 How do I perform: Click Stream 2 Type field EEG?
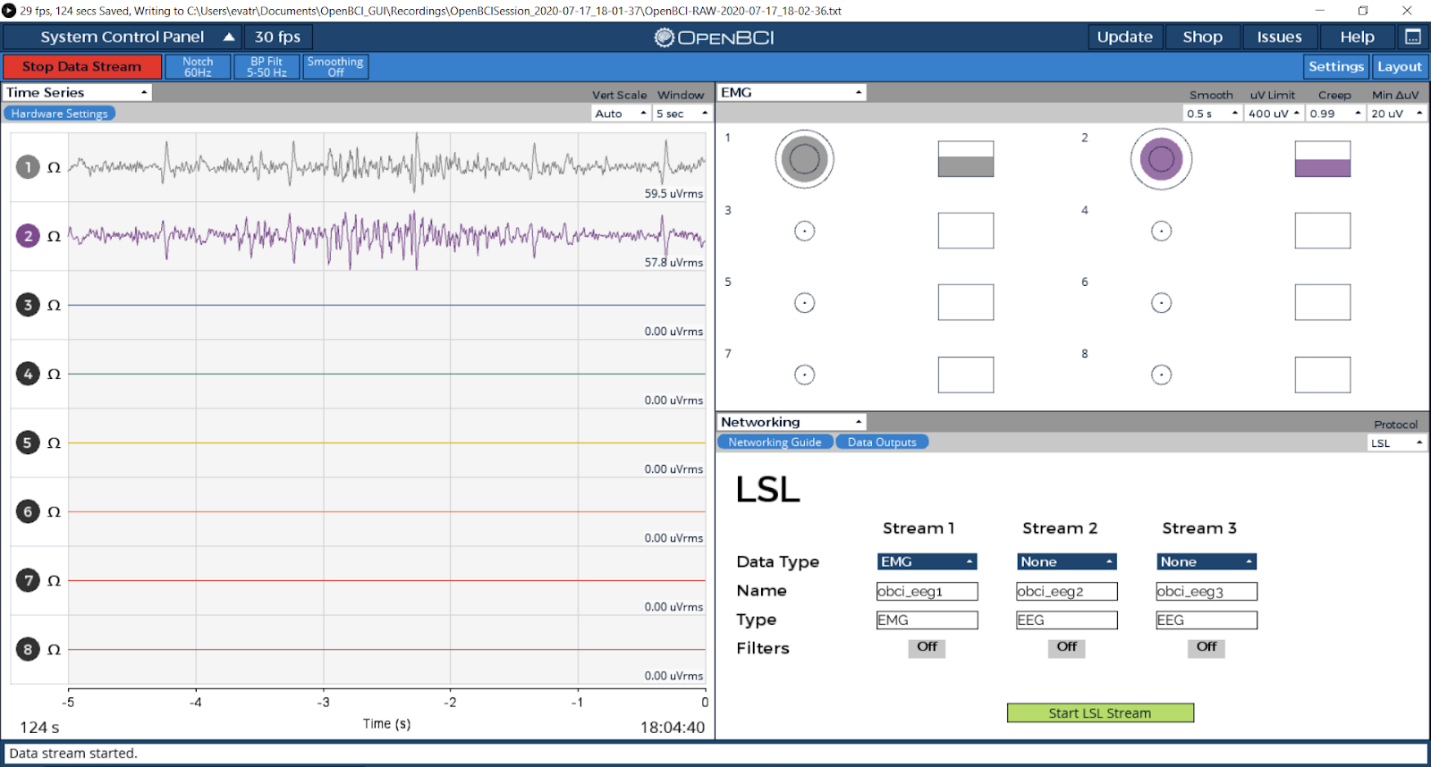(1067, 620)
